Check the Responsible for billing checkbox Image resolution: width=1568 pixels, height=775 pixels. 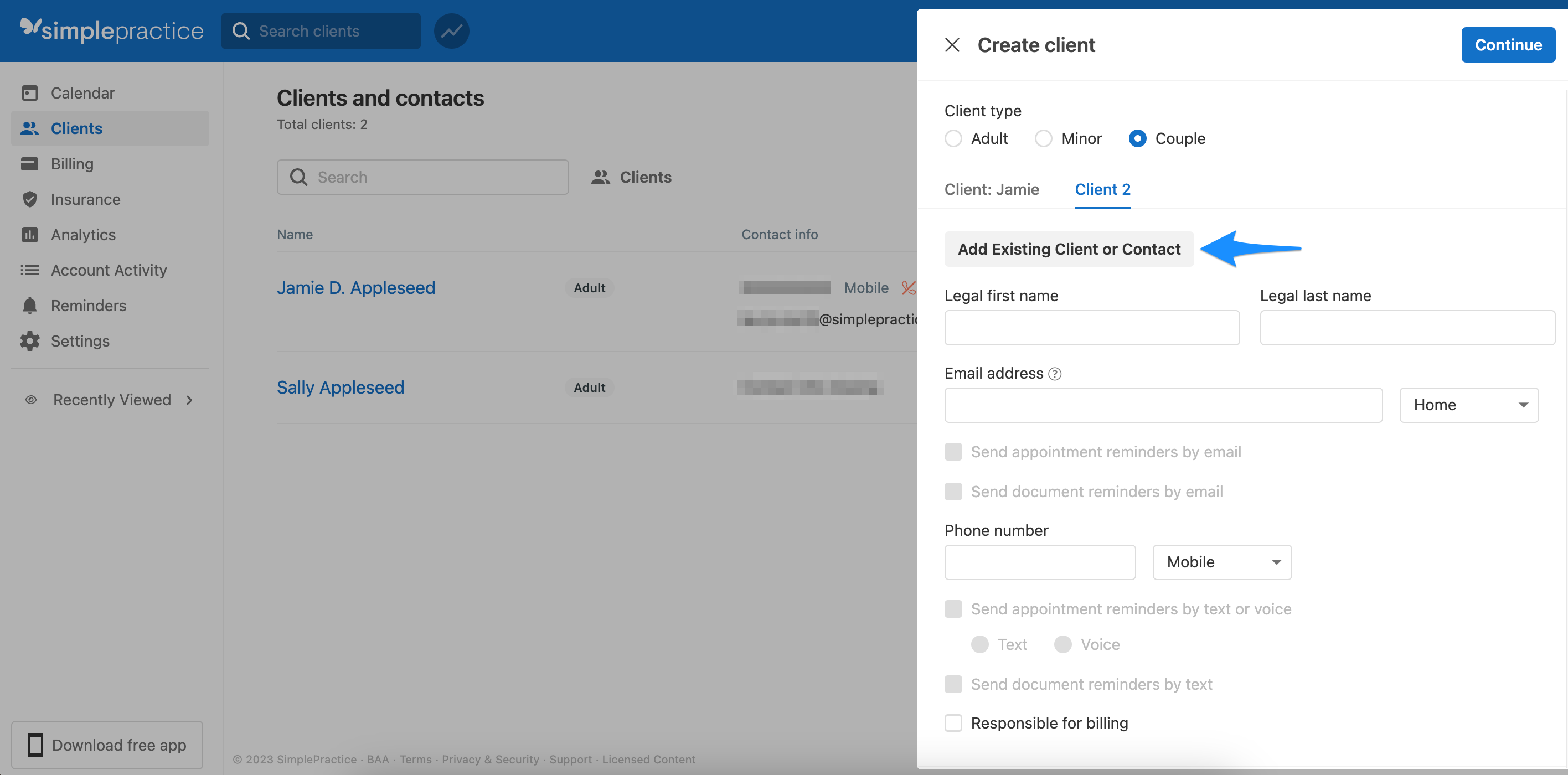pos(953,722)
